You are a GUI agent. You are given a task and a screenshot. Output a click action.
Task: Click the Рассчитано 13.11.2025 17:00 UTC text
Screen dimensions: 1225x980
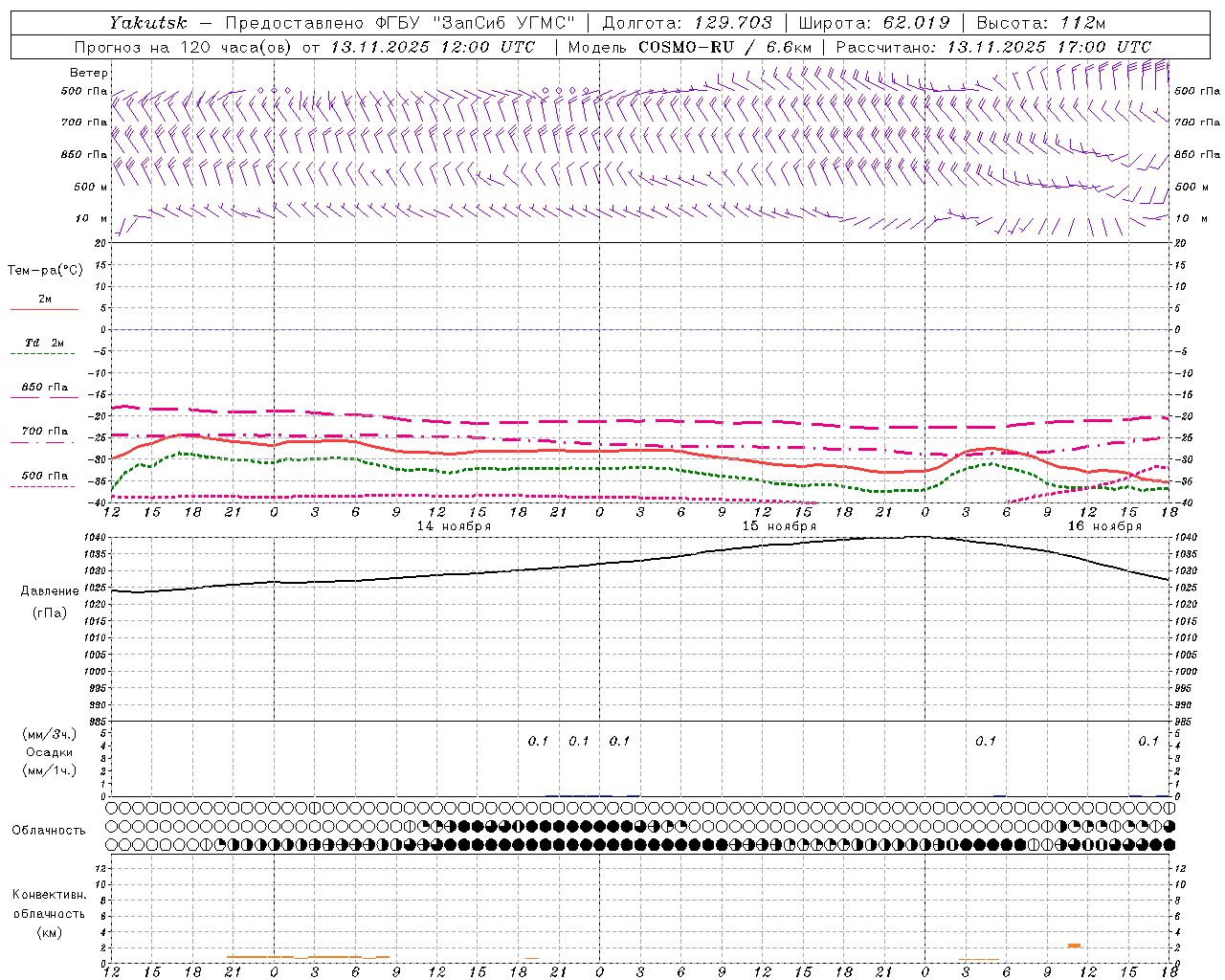point(993,47)
